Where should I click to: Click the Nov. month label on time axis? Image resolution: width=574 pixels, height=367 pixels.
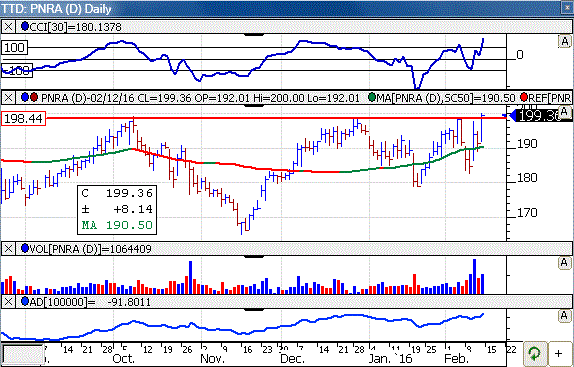[x=213, y=358]
